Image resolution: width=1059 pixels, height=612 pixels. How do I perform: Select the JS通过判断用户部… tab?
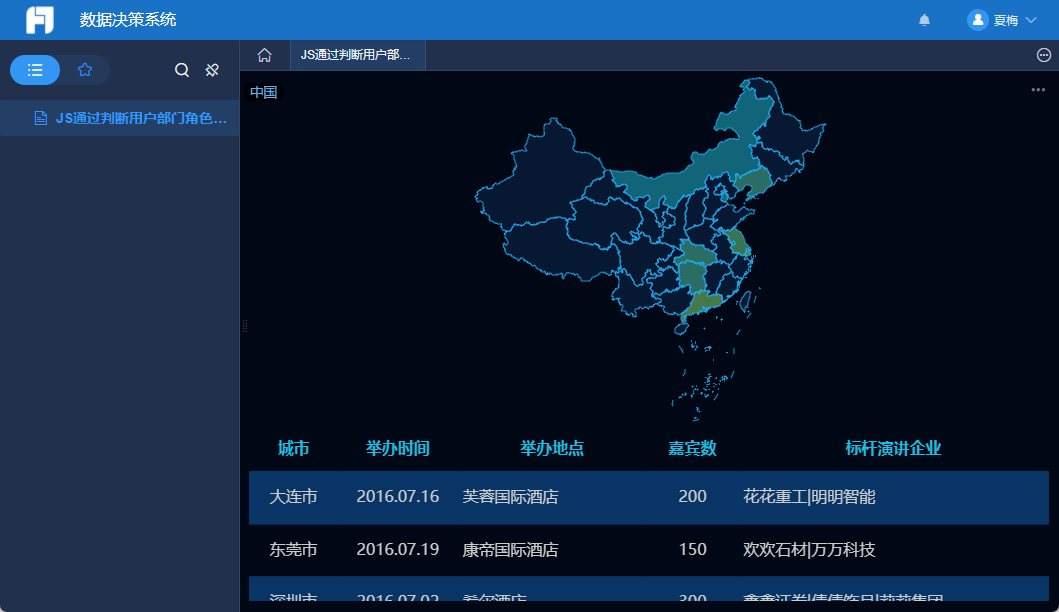[x=358, y=55]
